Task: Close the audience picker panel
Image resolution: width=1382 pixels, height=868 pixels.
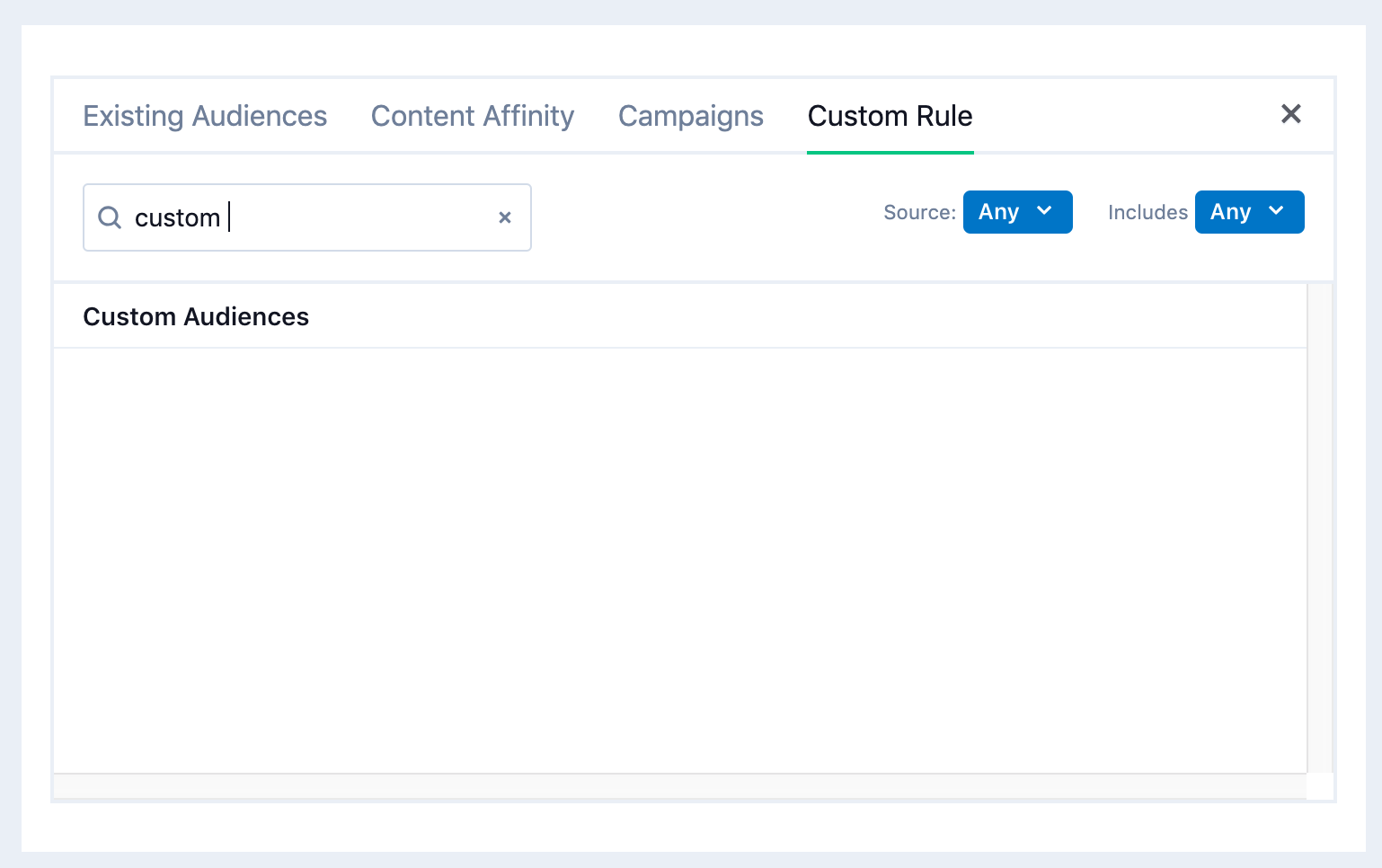Action: 1290,114
